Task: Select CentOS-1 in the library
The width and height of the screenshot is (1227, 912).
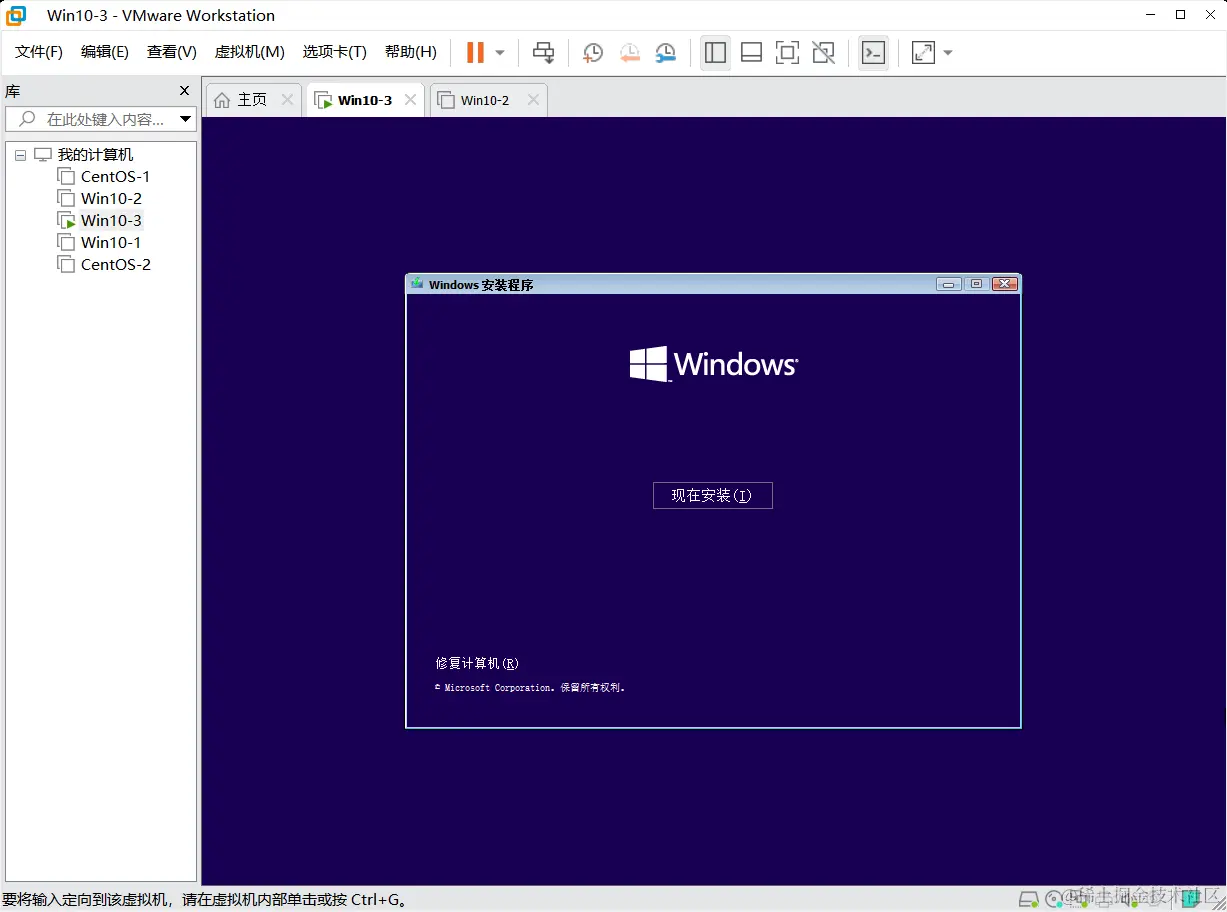Action: (116, 177)
